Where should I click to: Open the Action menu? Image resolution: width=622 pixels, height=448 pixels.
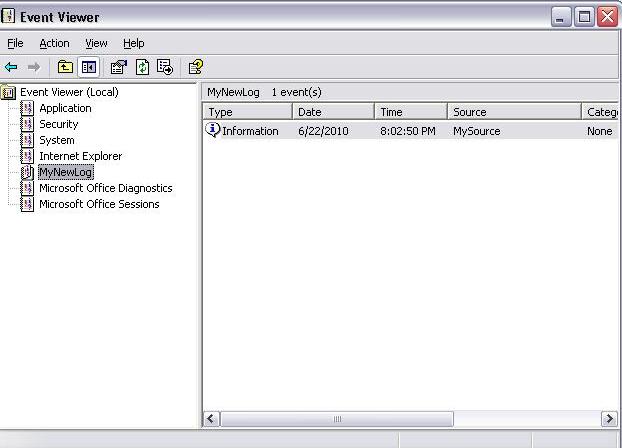click(54, 43)
